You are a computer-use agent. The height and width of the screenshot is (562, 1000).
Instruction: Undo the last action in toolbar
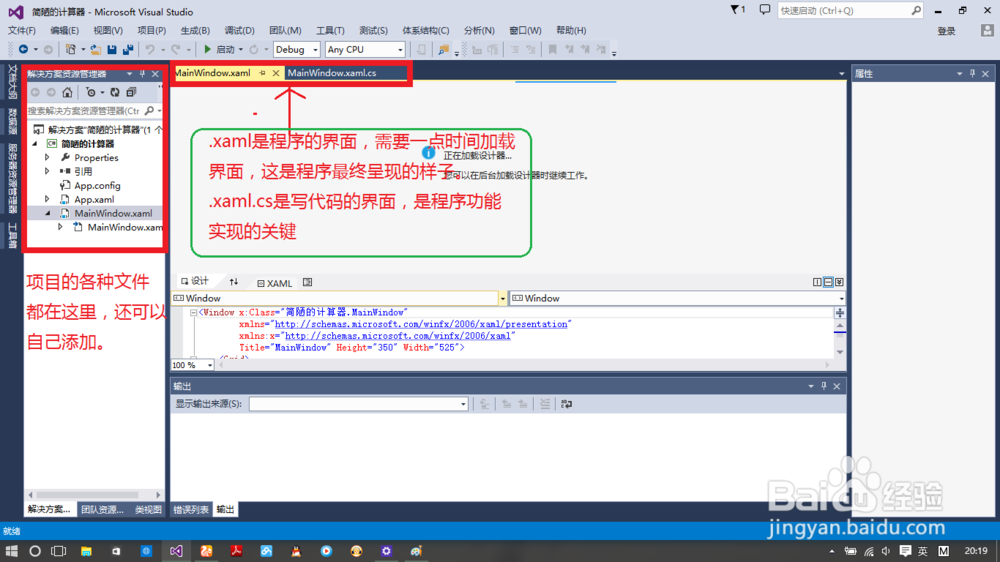150,49
